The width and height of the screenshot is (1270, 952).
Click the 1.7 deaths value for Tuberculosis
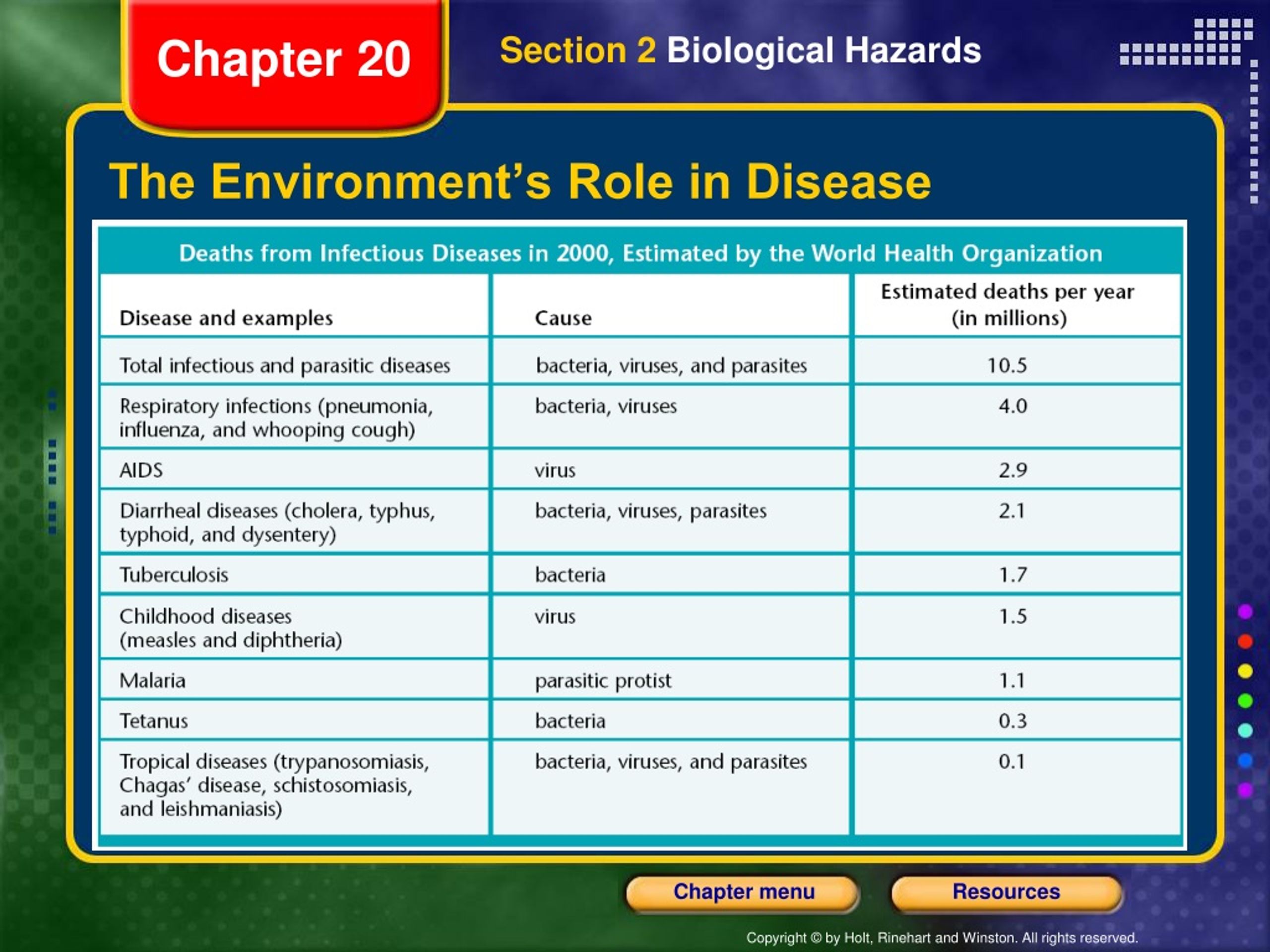pos(1013,575)
